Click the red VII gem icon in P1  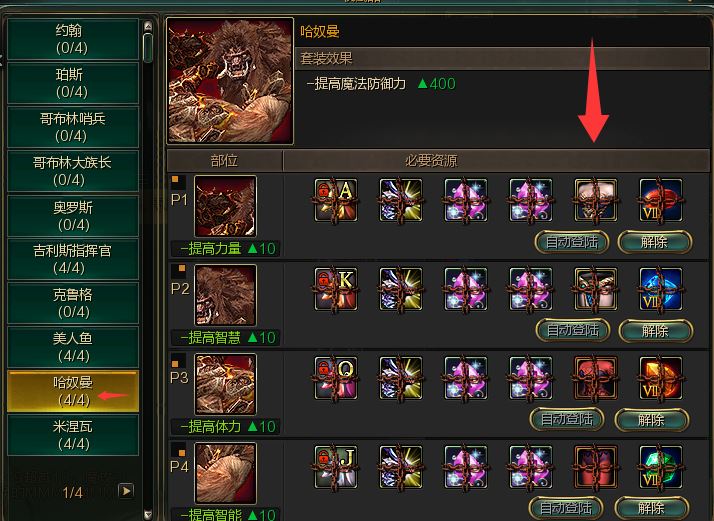point(660,200)
